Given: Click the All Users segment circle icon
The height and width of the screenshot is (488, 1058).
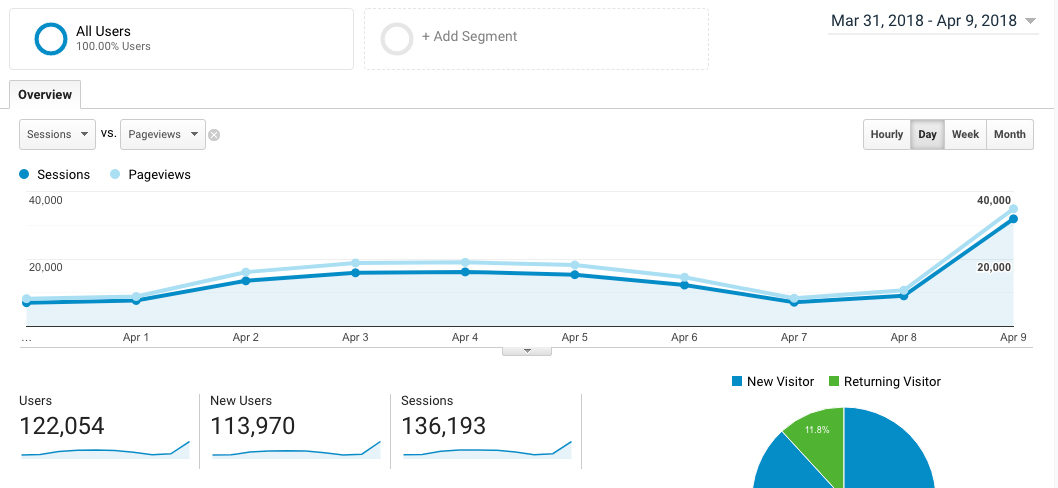Looking at the screenshot, I should tap(50, 38).
